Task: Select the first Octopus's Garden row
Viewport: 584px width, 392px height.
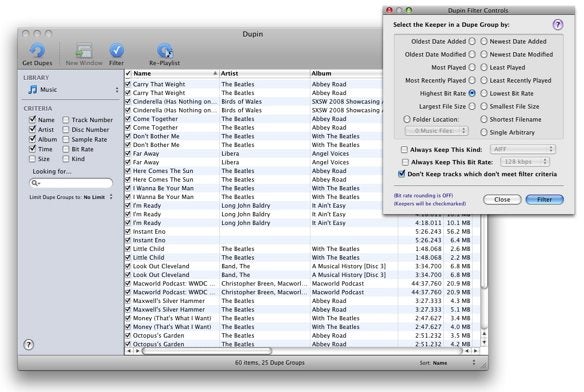Action: (302, 335)
